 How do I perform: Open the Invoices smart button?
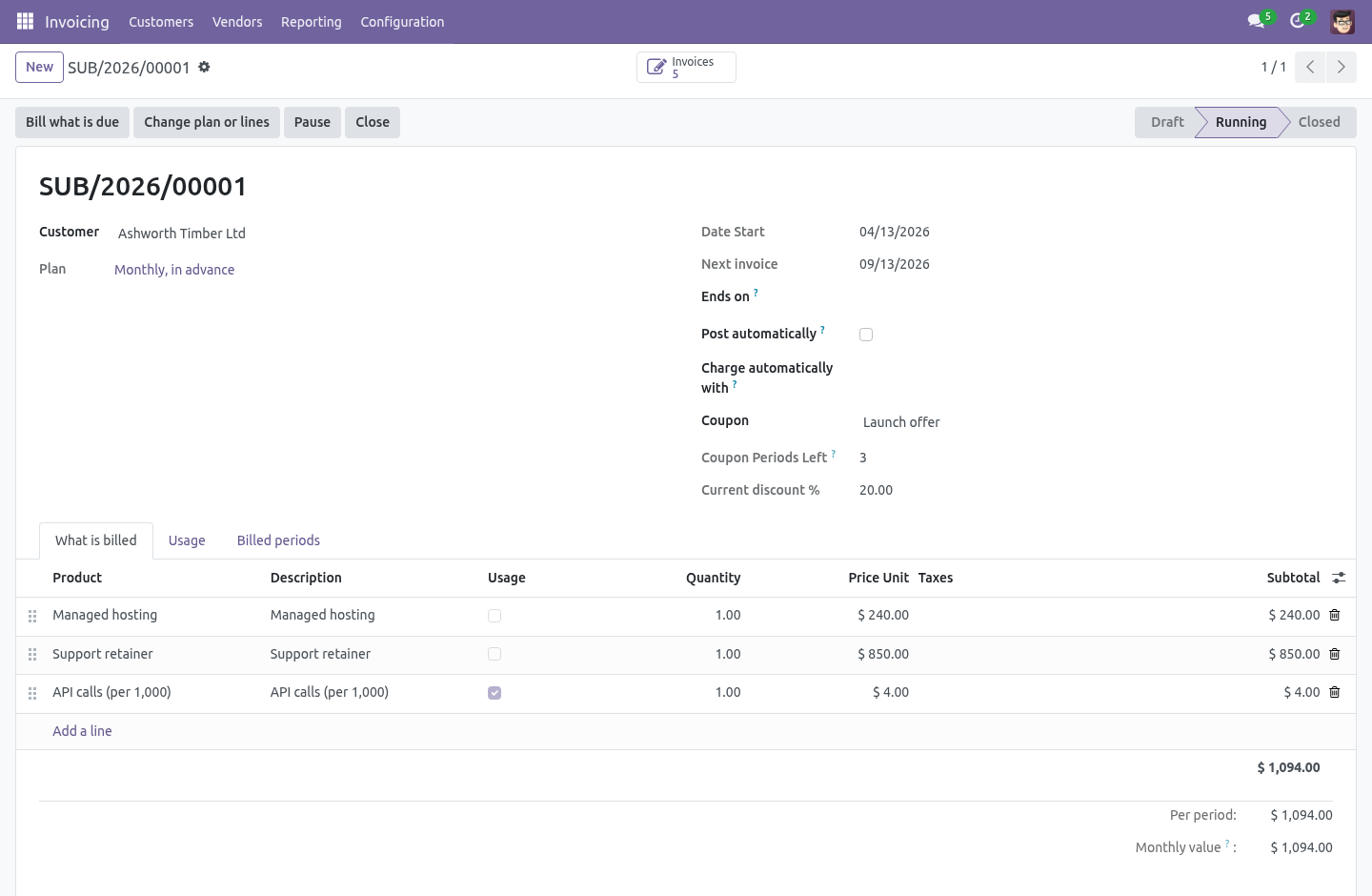[x=686, y=67]
